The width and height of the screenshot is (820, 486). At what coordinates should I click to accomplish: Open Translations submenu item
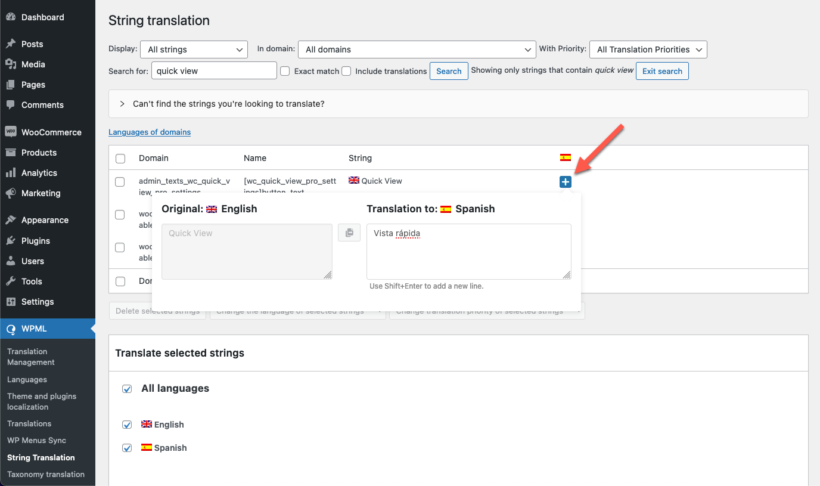(29, 423)
